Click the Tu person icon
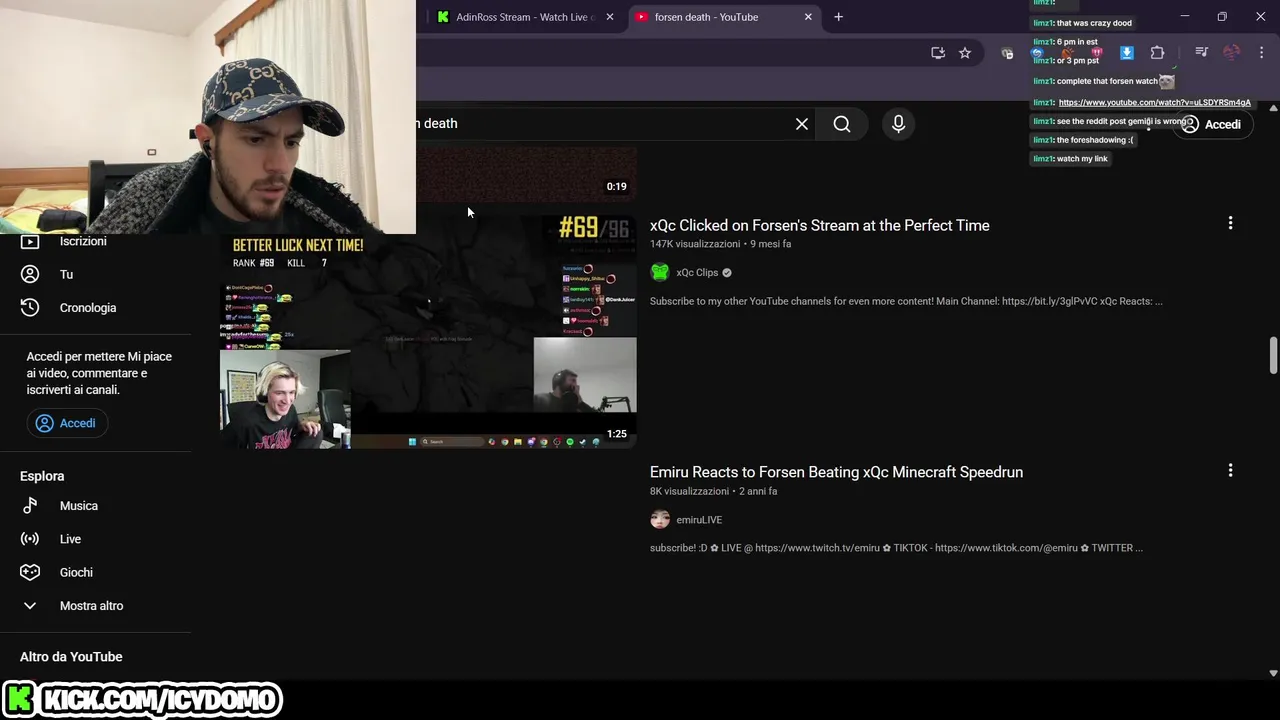The width and height of the screenshot is (1280, 720). click(30, 274)
